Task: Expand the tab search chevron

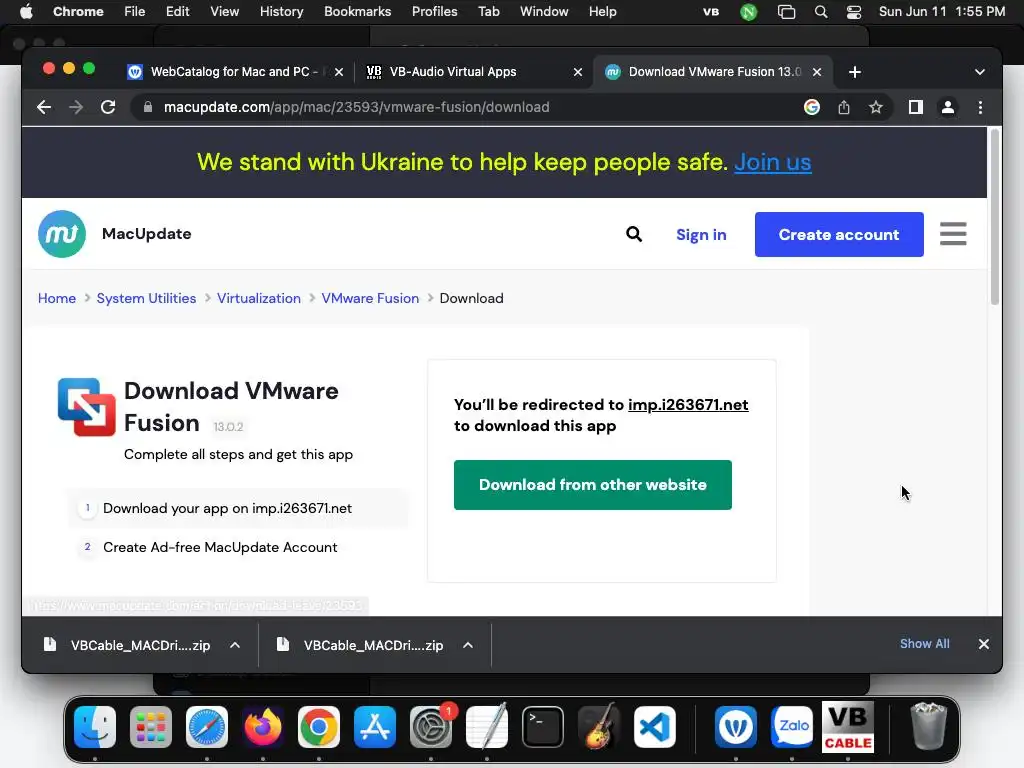Action: (x=980, y=72)
